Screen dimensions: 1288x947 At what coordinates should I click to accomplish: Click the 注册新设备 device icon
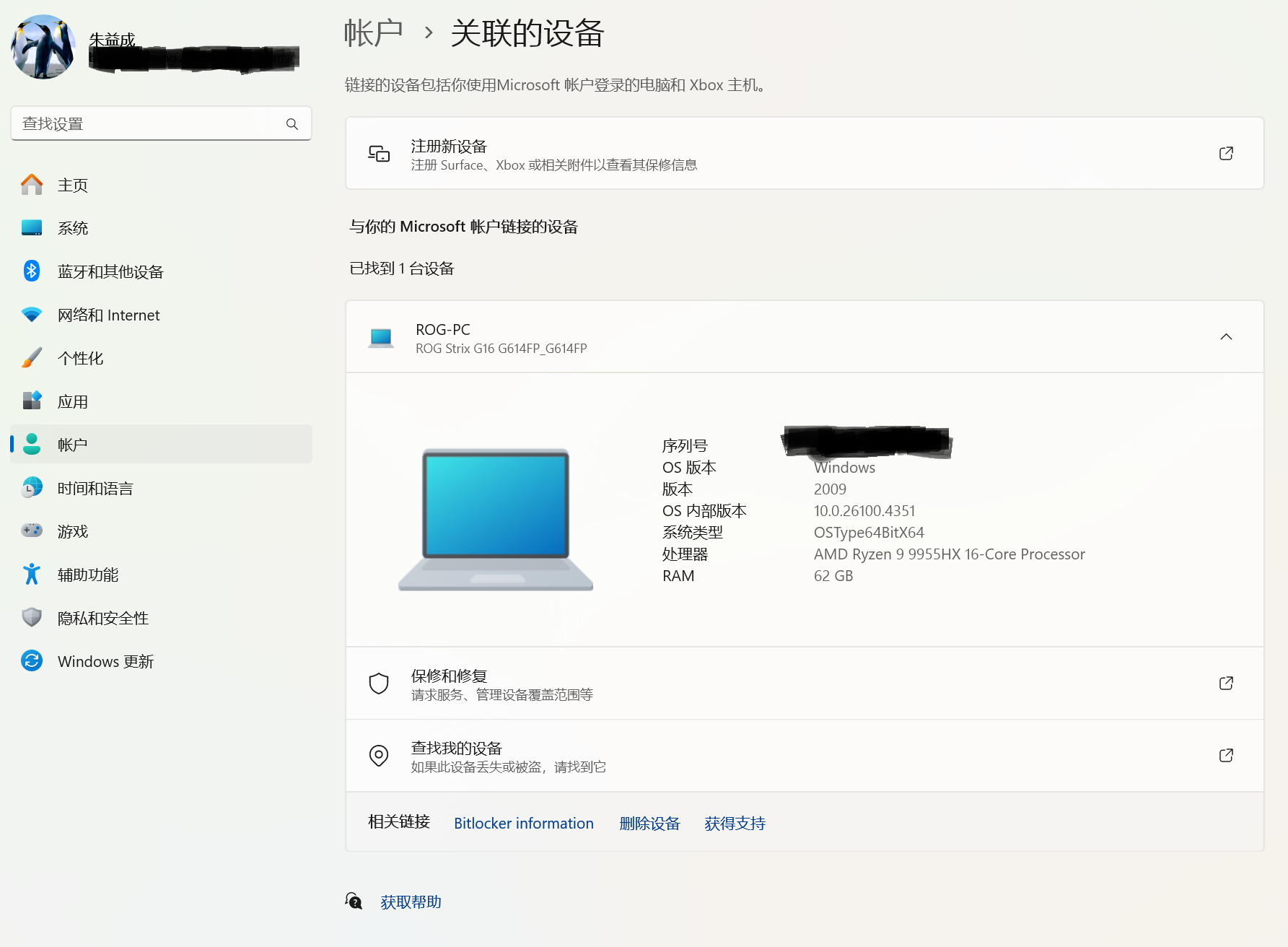point(379,154)
